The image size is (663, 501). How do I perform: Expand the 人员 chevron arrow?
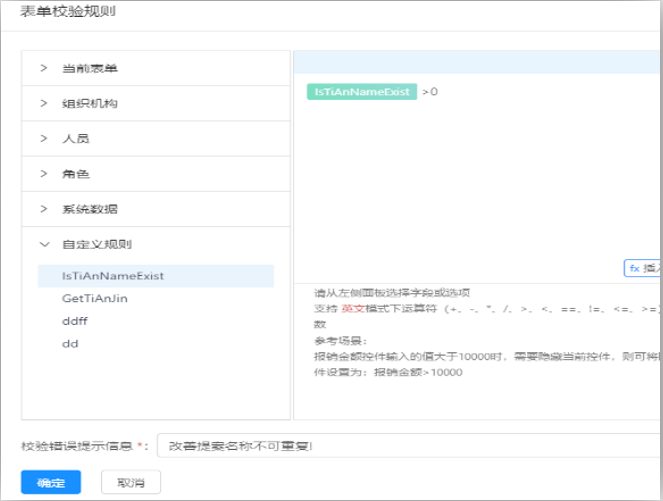[44, 138]
